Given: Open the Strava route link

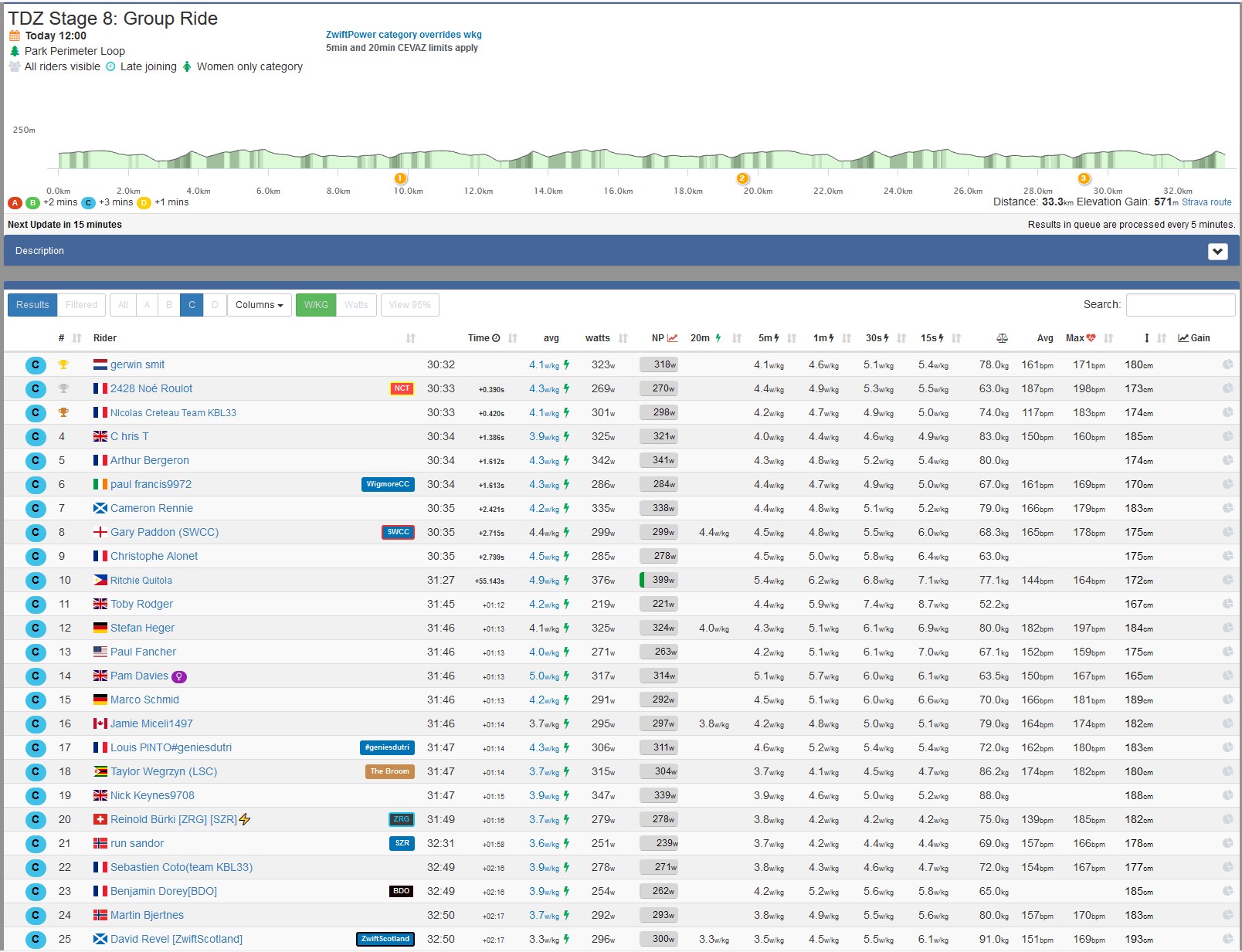Looking at the screenshot, I should (1206, 202).
